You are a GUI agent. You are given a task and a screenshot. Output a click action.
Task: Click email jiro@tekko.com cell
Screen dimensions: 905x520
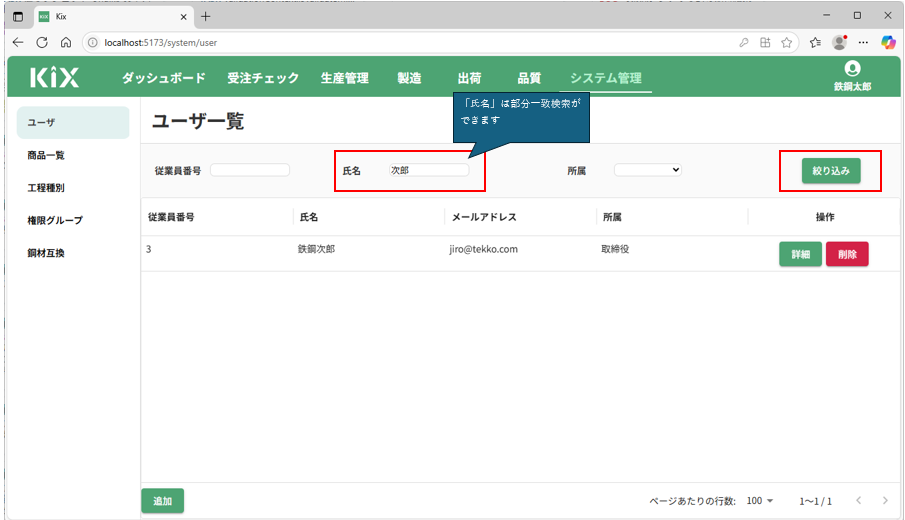[484, 249]
